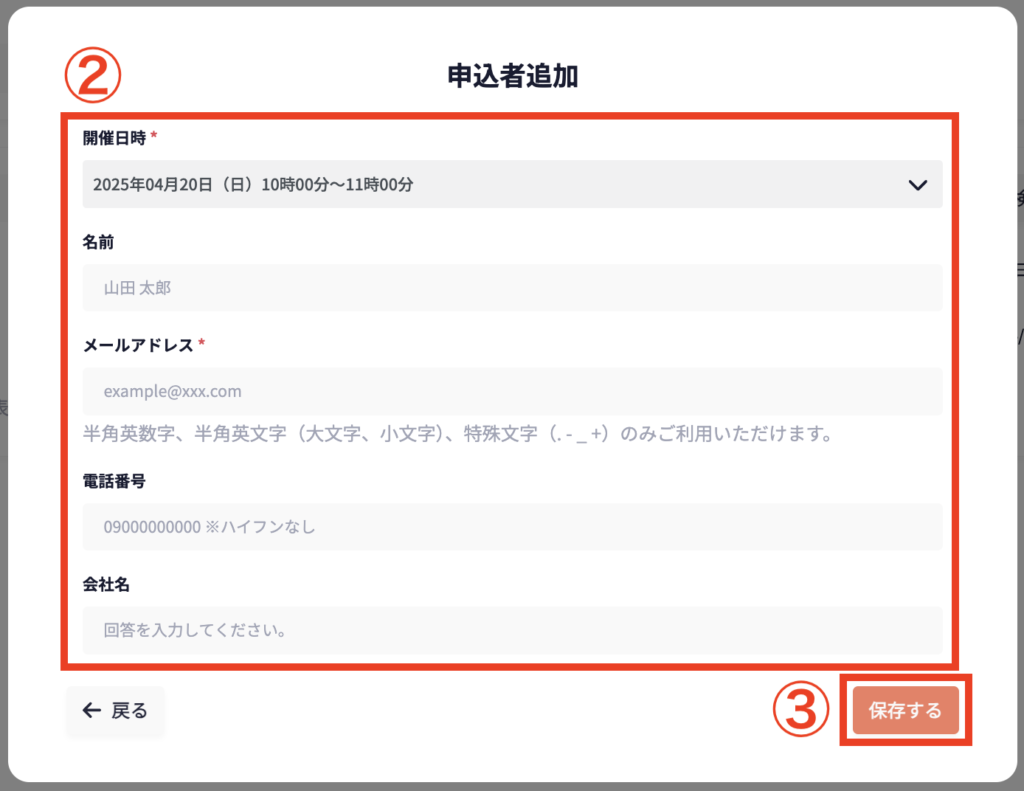This screenshot has width=1024, height=791.
Task: Click the email helper text about 半角英数字
Action: [458, 435]
